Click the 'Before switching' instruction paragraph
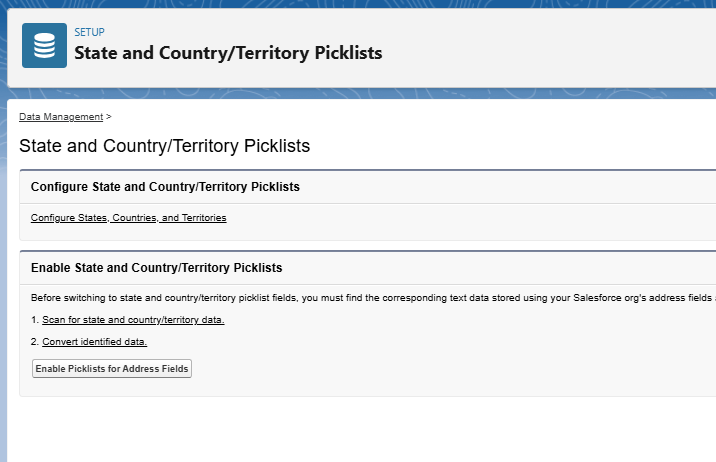The width and height of the screenshot is (716, 462). point(373,298)
